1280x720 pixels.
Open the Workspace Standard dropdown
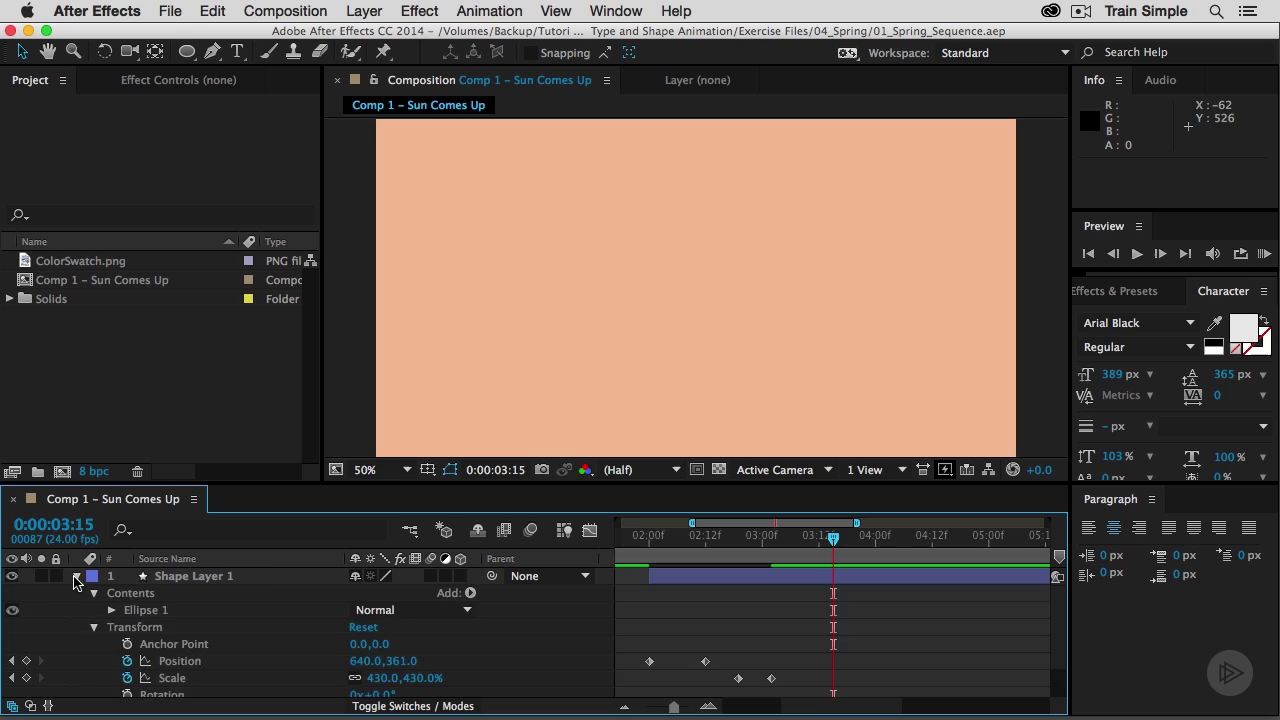[x=1004, y=53]
